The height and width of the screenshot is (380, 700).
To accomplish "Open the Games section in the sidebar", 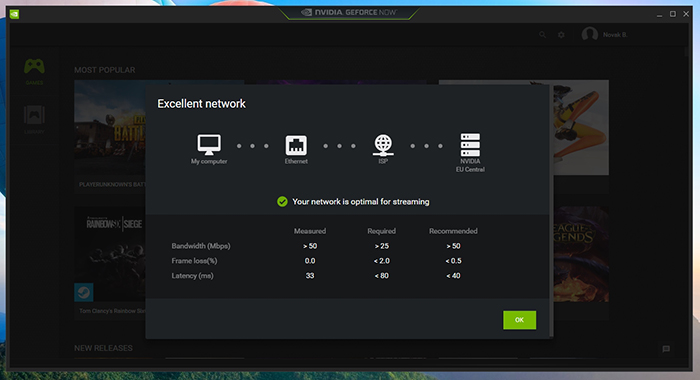I will coord(34,71).
